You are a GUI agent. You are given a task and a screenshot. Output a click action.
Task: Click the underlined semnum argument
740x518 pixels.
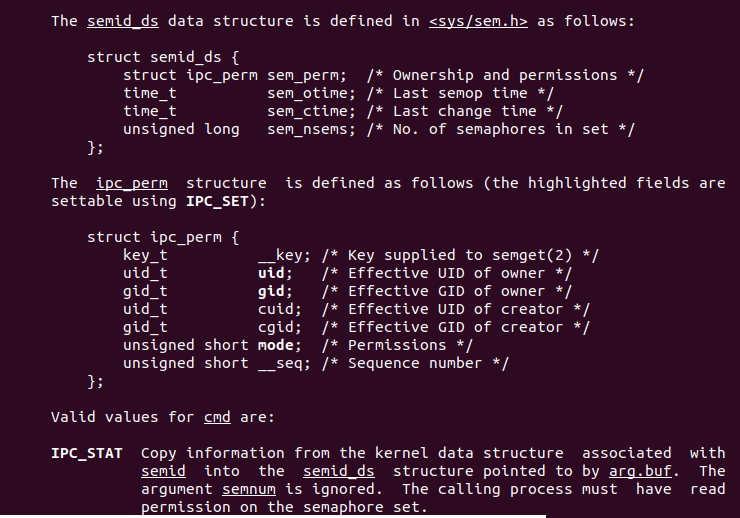tap(248, 489)
